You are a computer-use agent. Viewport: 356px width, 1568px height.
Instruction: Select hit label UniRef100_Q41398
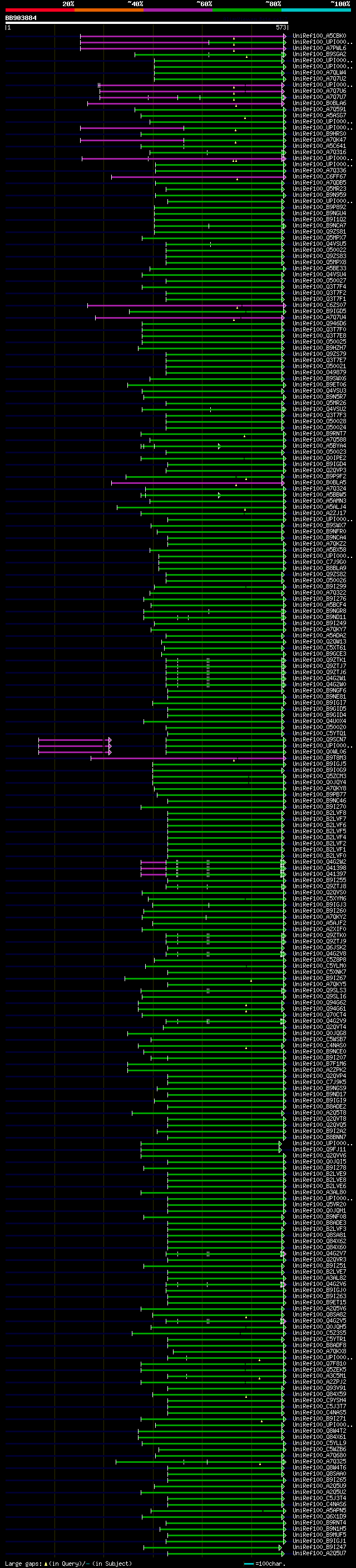pos(319,868)
